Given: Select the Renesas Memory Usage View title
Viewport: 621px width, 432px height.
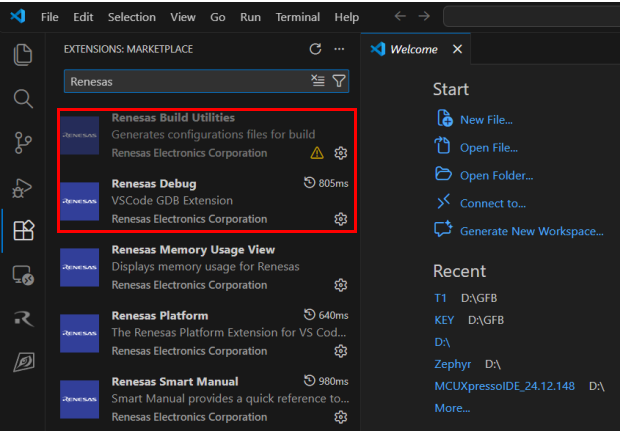Looking at the screenshot, I should 193,250.
